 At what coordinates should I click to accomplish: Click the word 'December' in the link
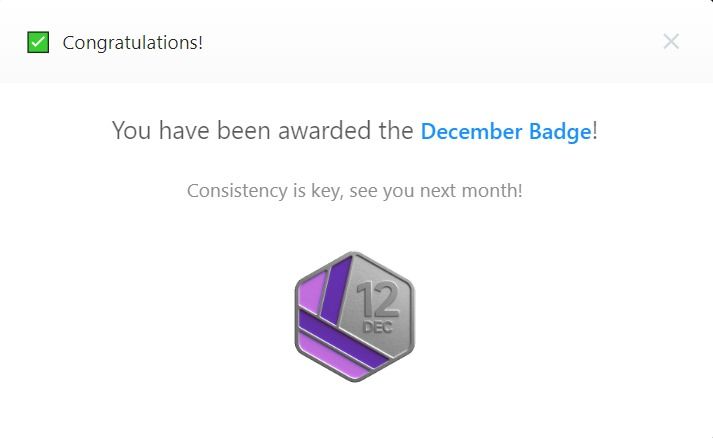point(471,131)
